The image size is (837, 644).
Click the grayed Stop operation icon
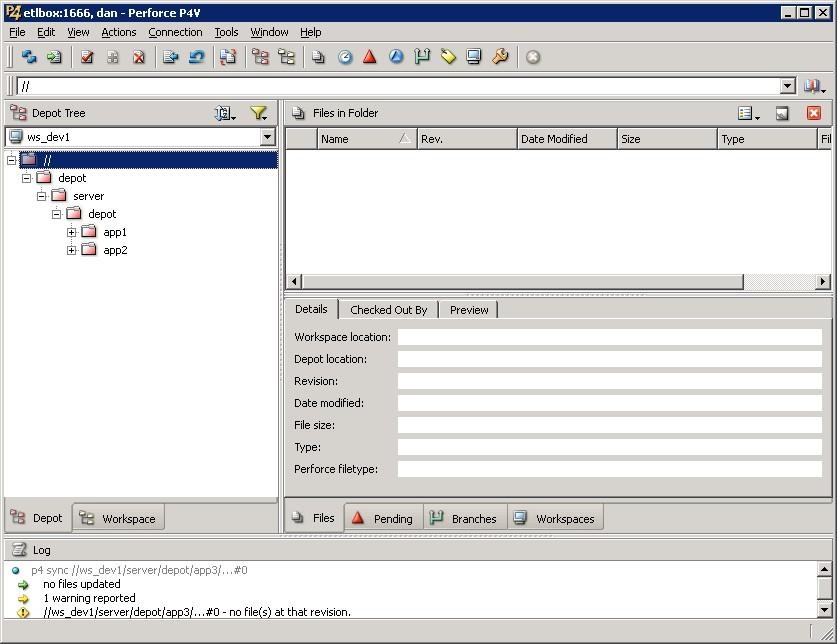coord(533,57)
